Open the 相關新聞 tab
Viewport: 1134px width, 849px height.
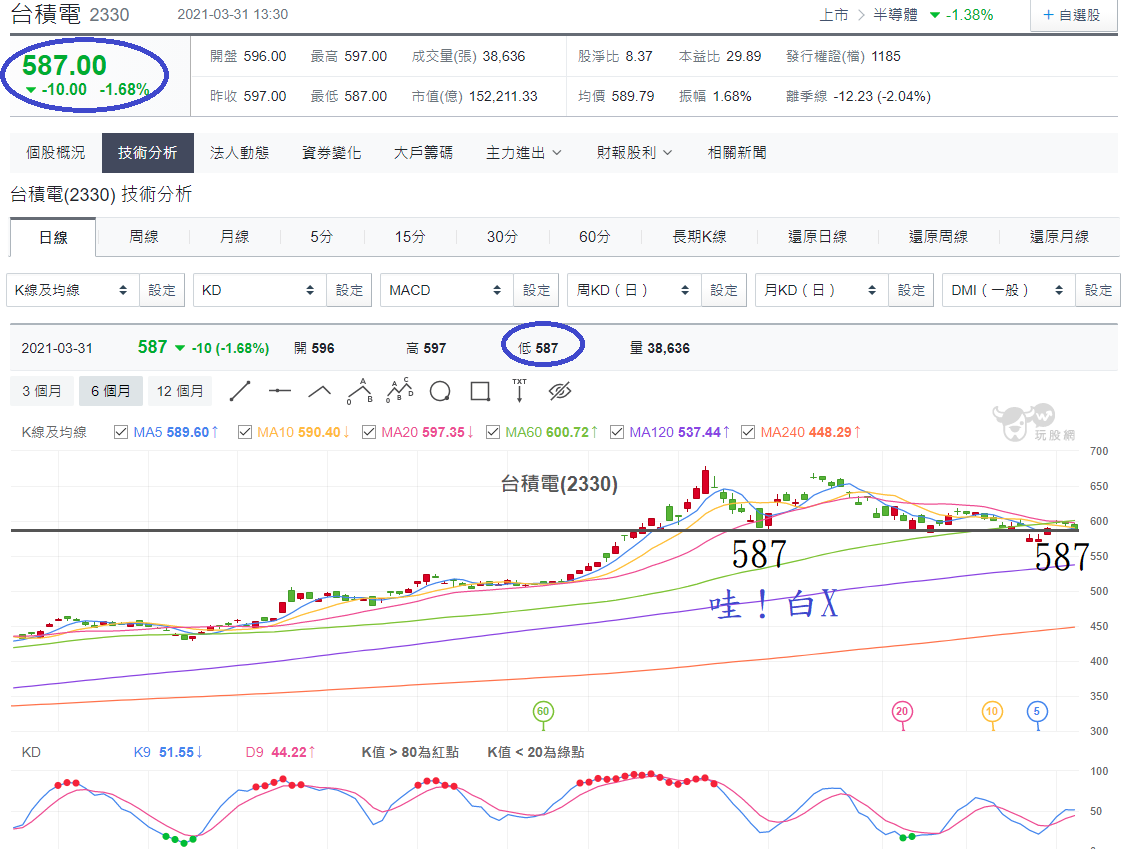pos(737,153)
